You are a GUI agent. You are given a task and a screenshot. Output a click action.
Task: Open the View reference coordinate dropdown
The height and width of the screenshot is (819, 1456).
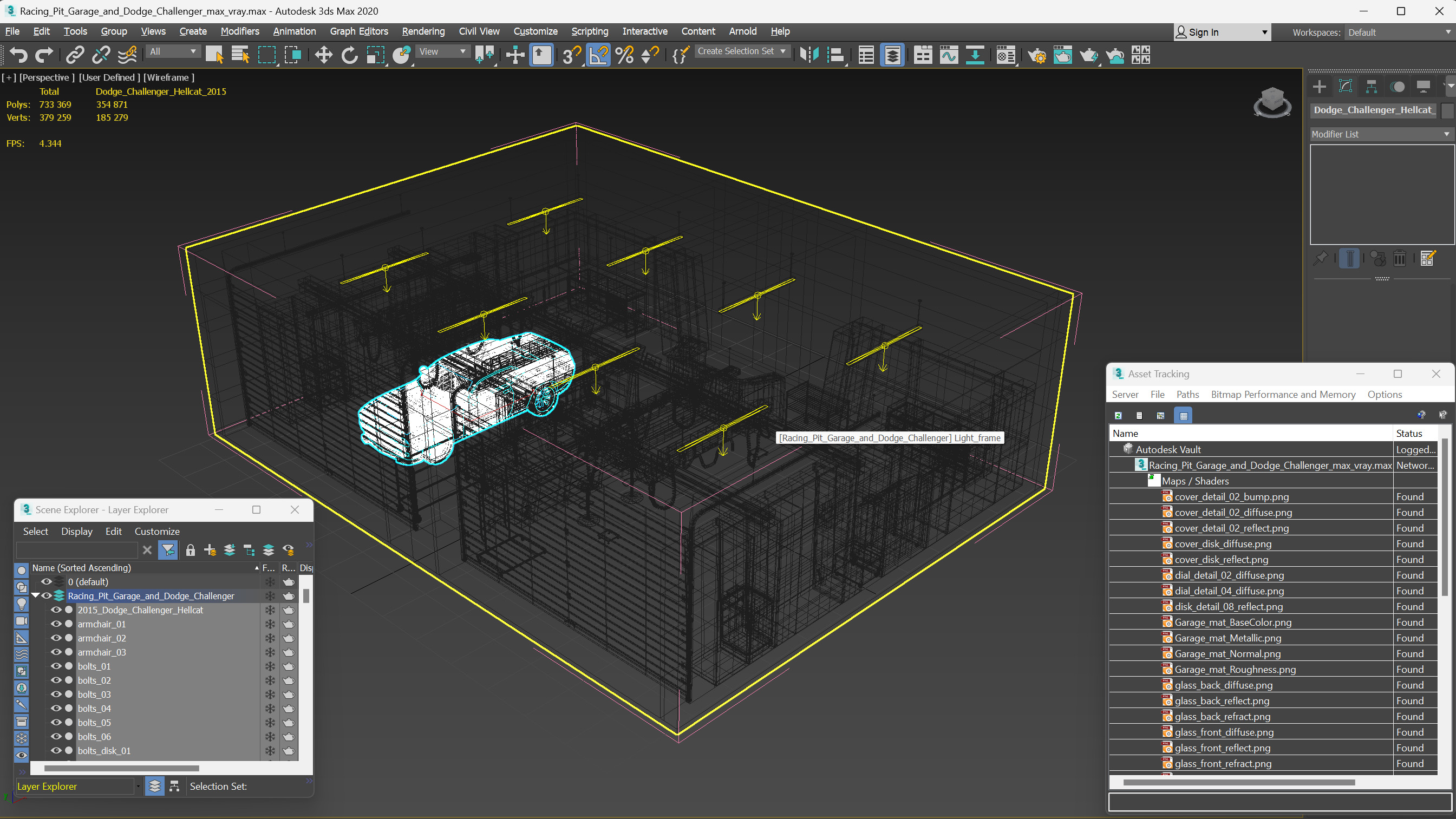[442, 51]
